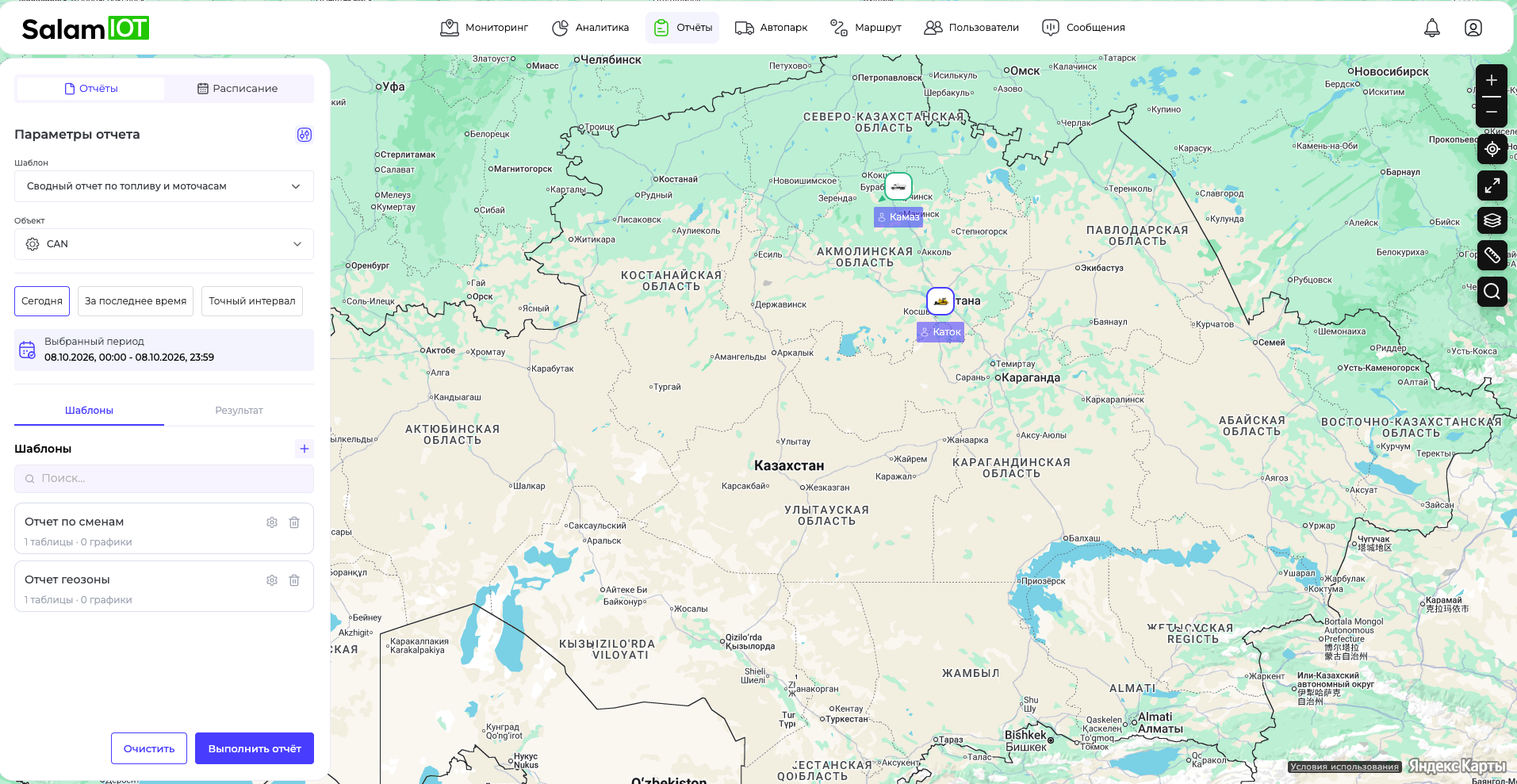Click the Каток label on map
The width and height of the screenshot is (1517, 784).
940,332
